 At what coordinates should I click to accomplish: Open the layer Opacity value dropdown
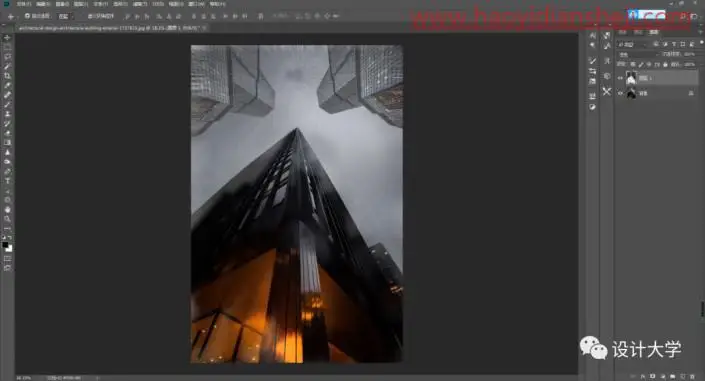tap(690, 54)
